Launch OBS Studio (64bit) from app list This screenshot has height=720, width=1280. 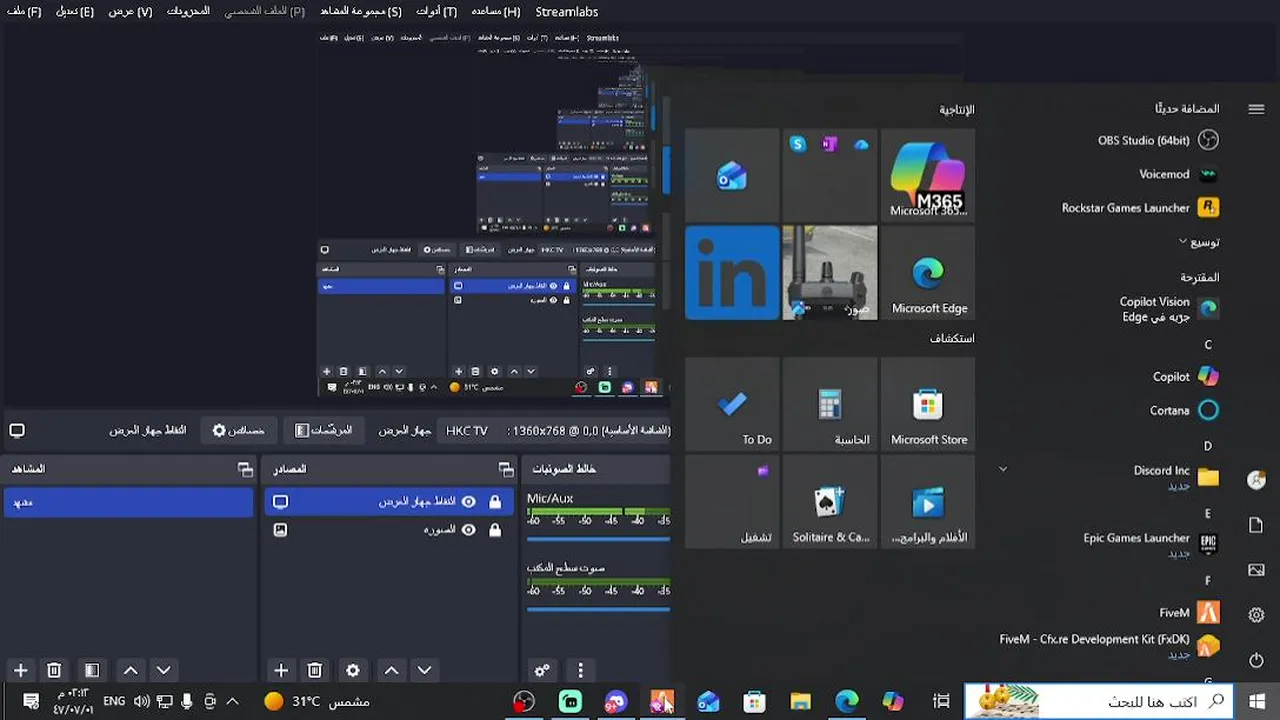[1158, 140]
